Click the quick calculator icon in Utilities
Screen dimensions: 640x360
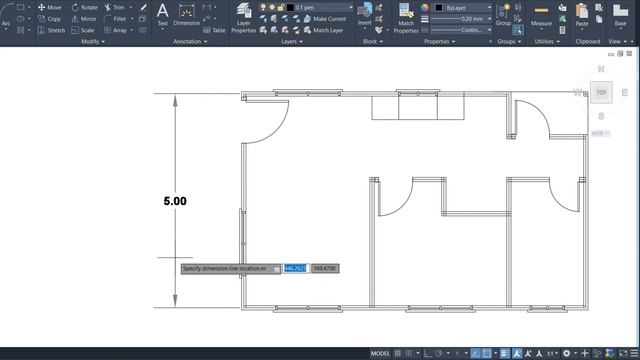point(562,30)
